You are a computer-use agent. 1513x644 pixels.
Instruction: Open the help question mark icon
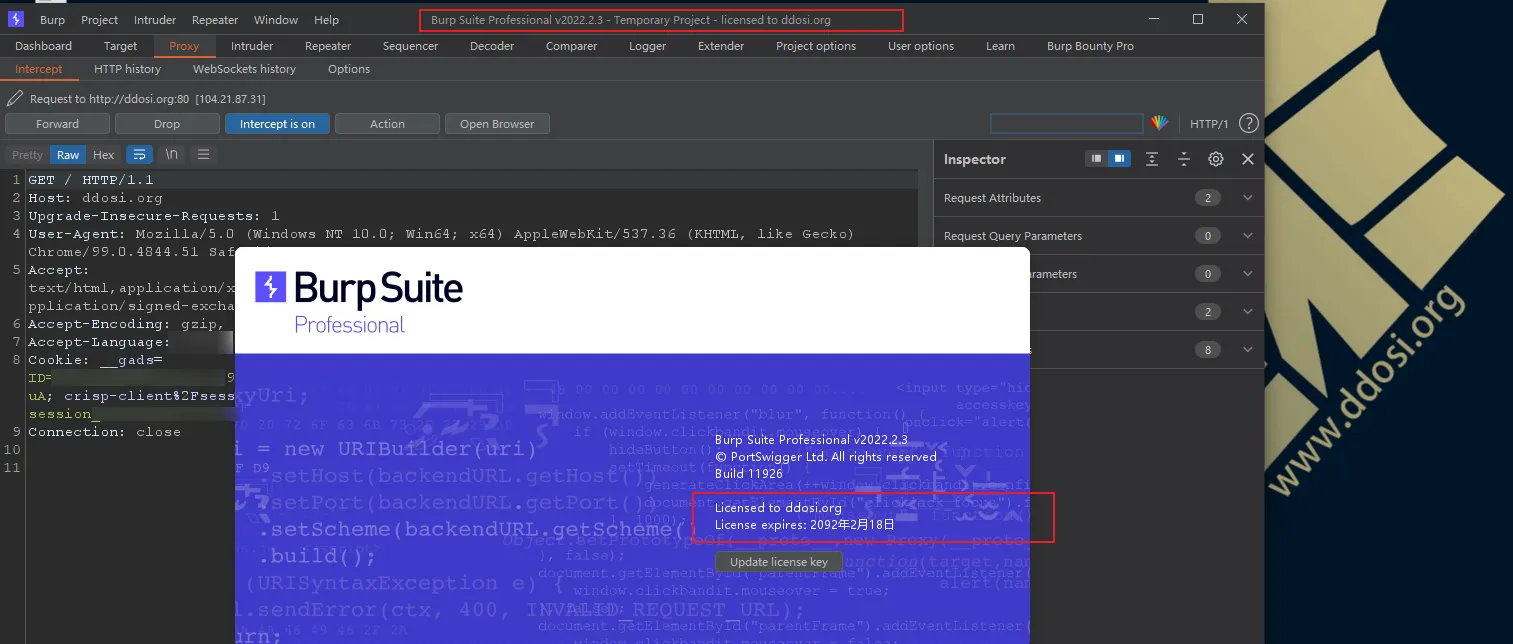[x=1248, y=124]
